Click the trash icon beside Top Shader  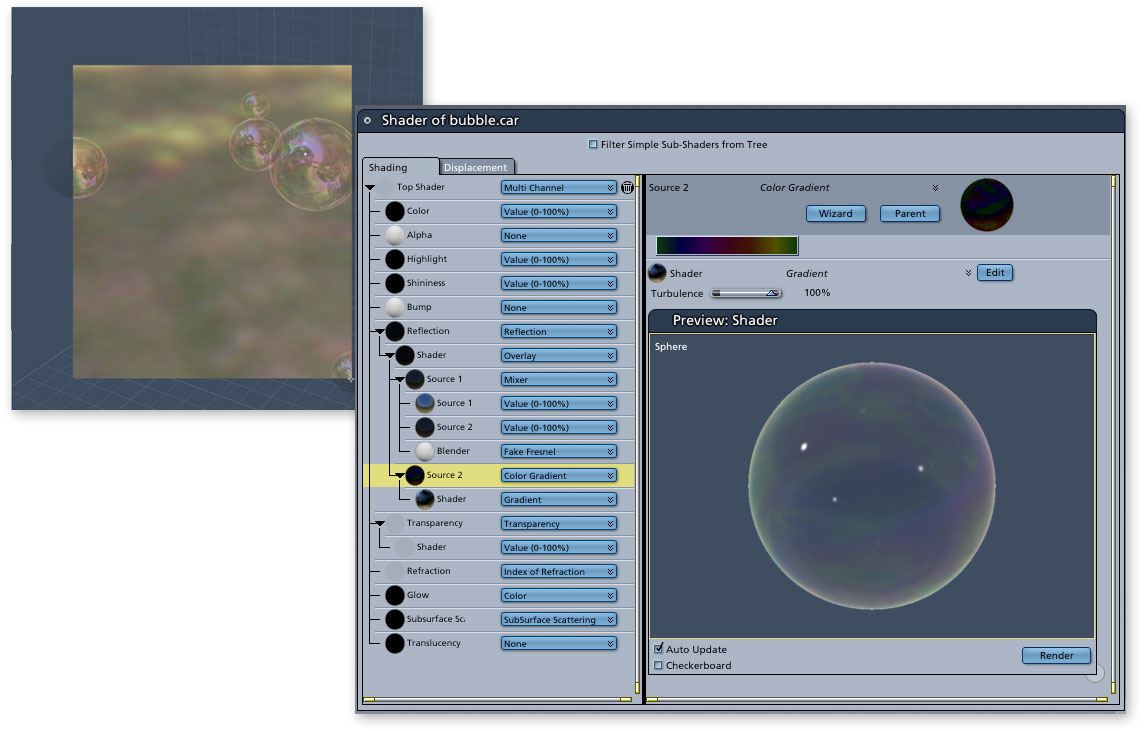[627, 187]
